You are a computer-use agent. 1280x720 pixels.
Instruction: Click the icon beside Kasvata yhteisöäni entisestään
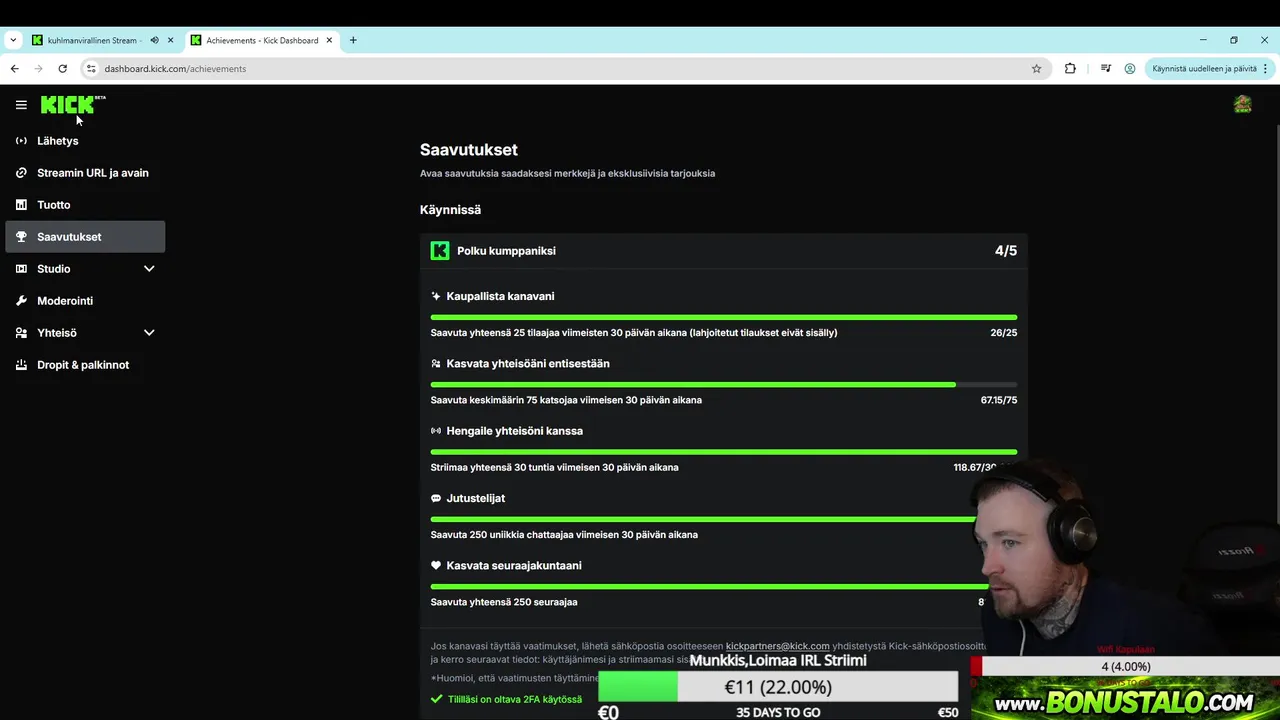click(436, 364)
